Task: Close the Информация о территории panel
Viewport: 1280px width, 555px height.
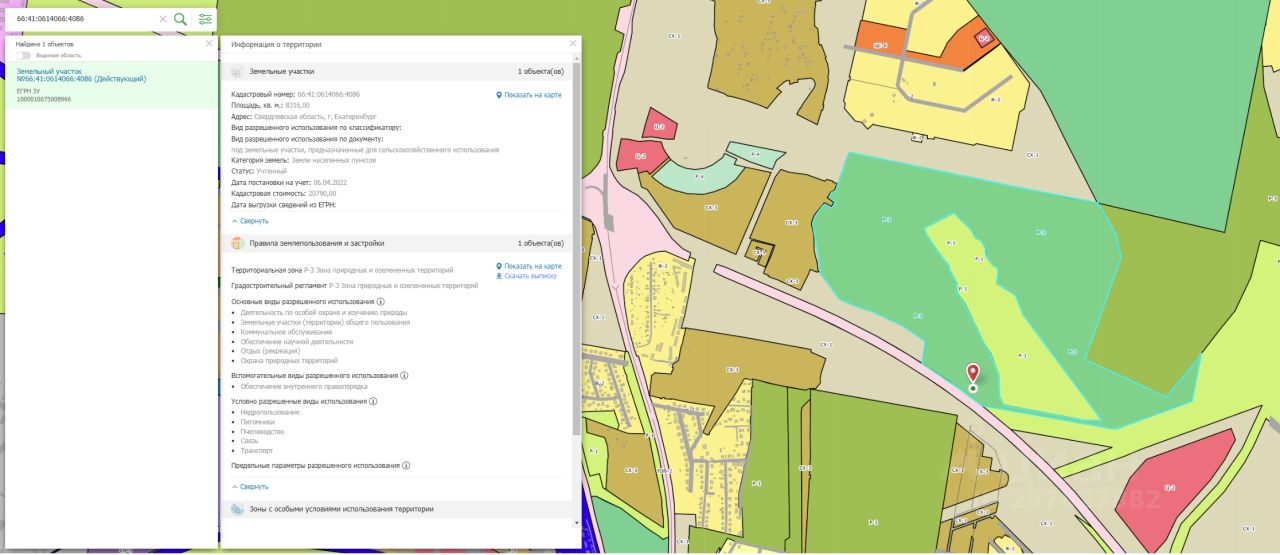Action: 573,44
